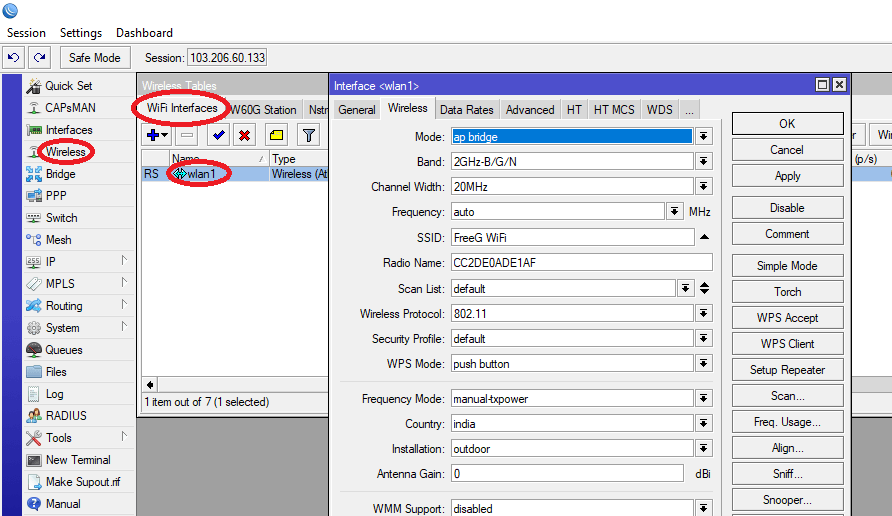Switch to the HT MCS tab
This screenshot has width=892, height=516.
(614, 110)
